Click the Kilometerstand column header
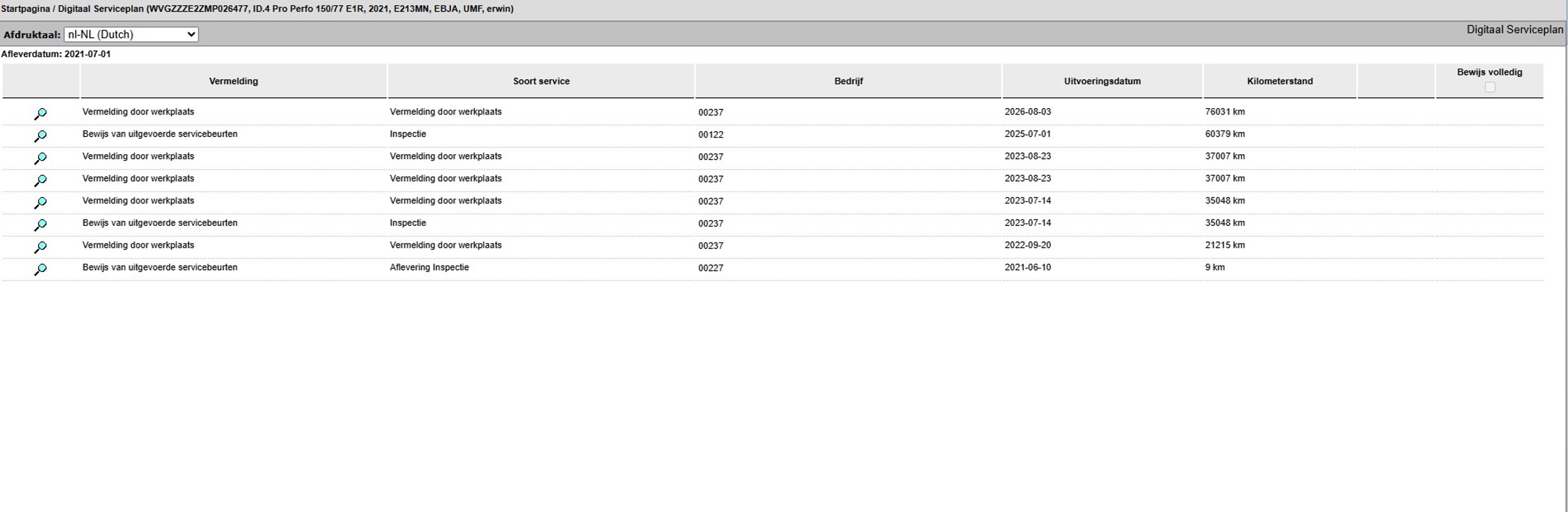 point(1280,81)
